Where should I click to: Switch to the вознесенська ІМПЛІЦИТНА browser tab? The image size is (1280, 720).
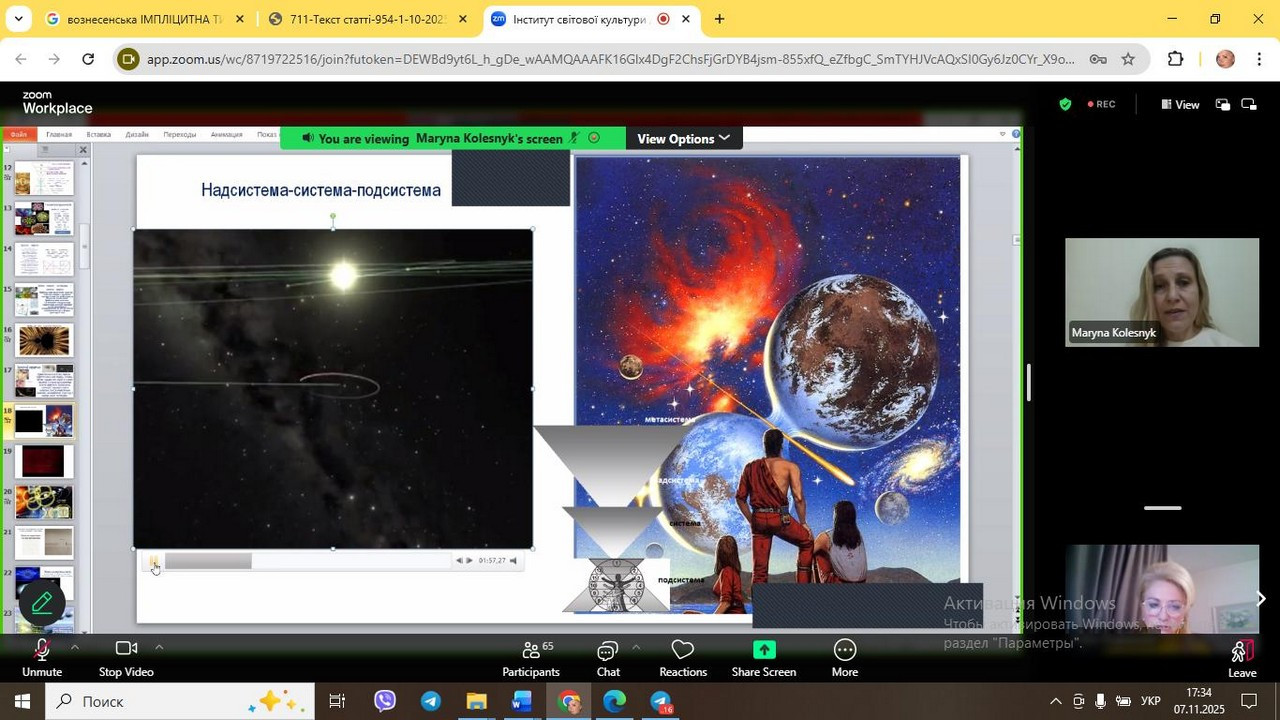click(143, 19)
